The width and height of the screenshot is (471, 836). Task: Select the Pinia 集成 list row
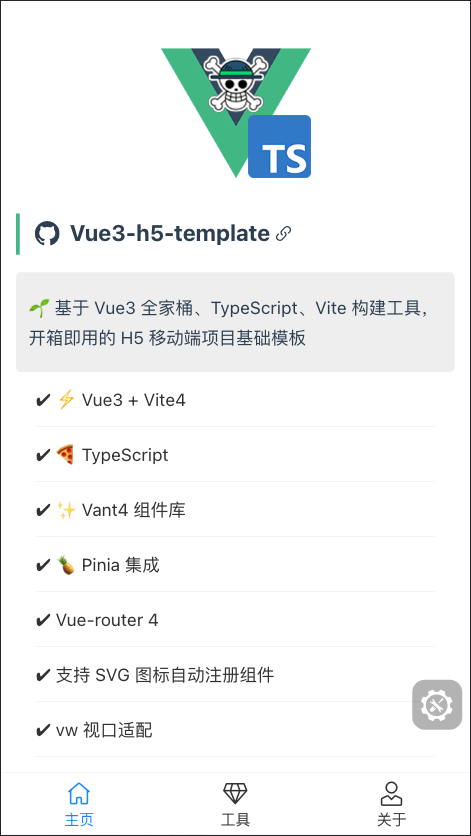pyautogui.click(x=235, y=565)
